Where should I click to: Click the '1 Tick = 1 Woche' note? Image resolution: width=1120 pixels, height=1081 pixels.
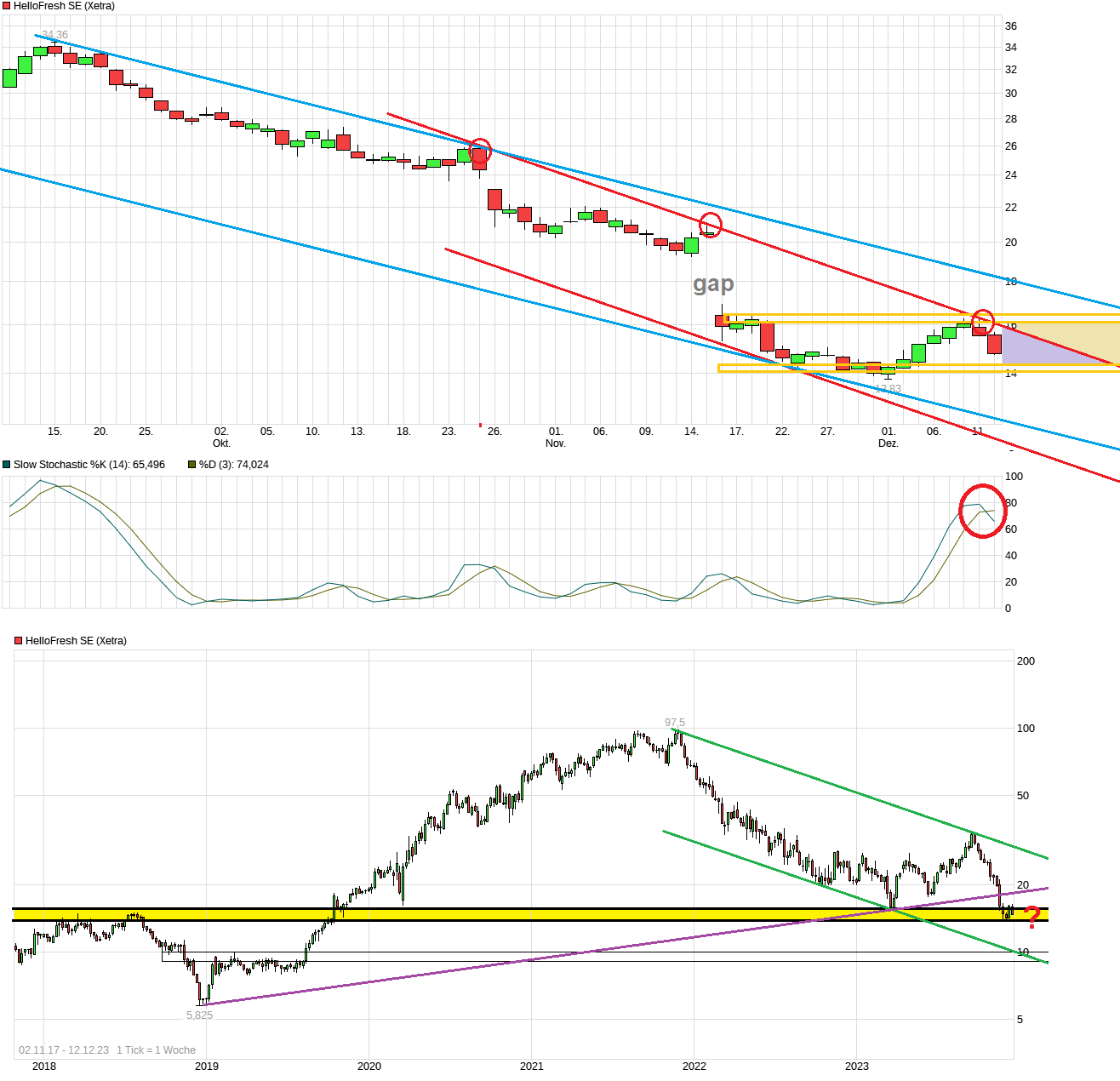156,1050
